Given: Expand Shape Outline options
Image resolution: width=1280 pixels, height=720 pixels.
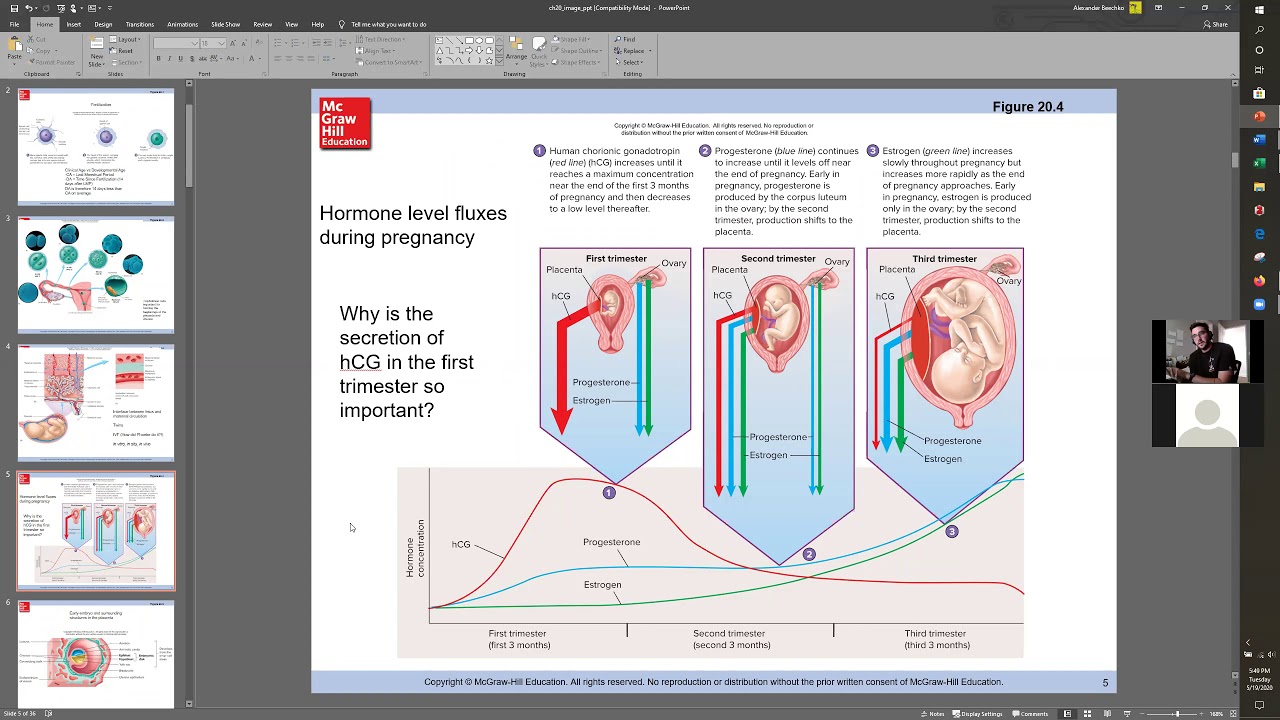Looking at the screenshot, I should pos(577,51).
